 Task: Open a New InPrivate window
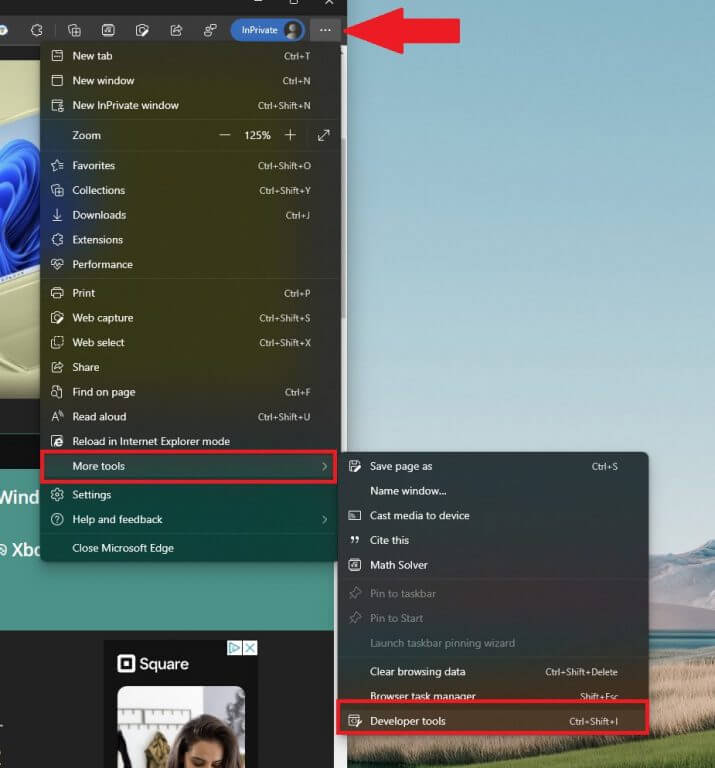[x=190, y=105]
